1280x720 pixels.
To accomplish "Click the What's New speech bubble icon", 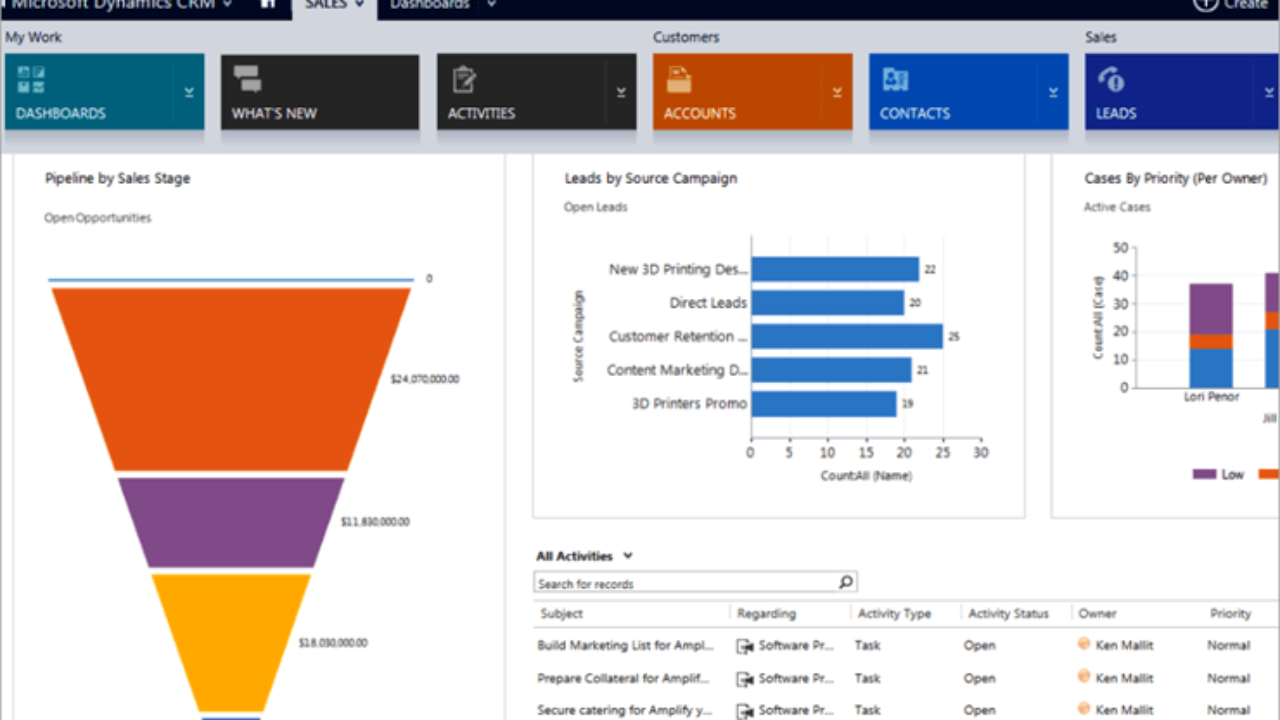I will click(247, 79).
